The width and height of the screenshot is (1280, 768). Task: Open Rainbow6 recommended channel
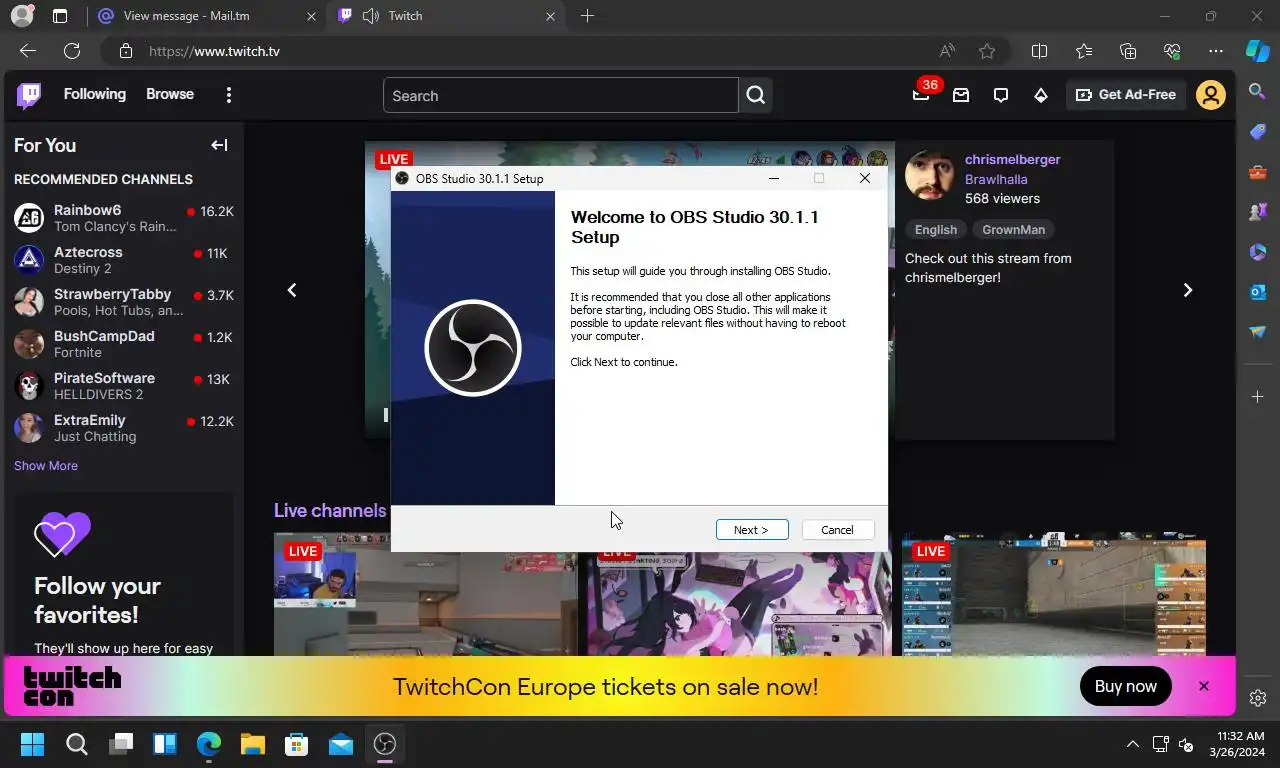click(x=124, y=217)
